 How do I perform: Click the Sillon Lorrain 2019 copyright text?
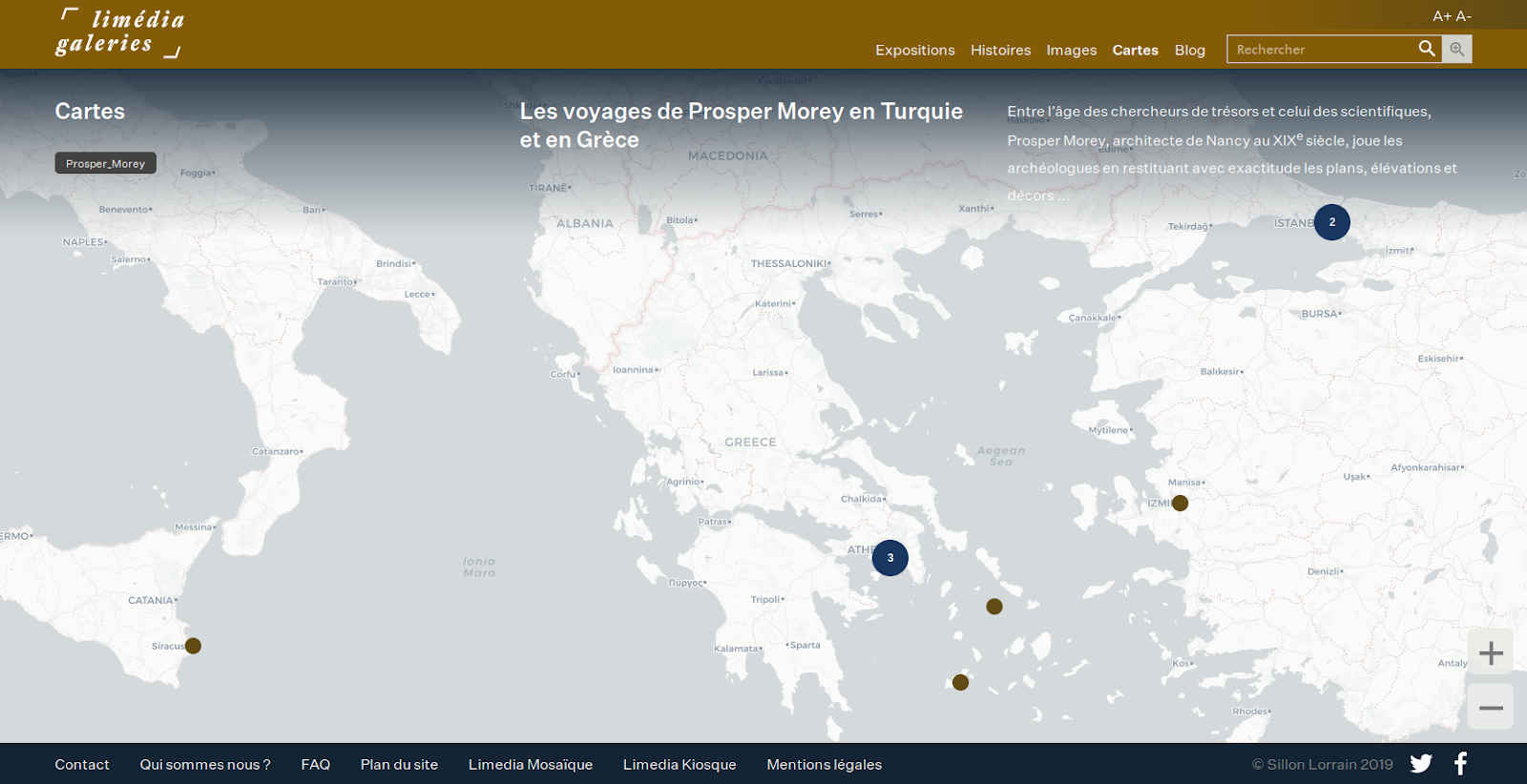(1322, 764)
